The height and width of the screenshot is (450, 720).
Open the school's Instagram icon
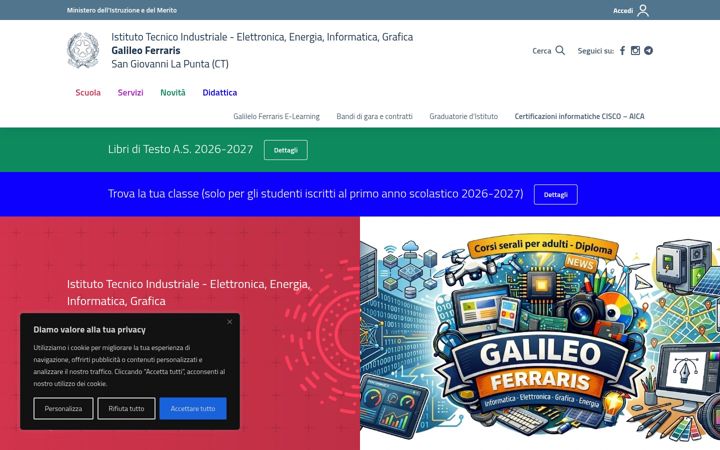(x=635, y=51)
